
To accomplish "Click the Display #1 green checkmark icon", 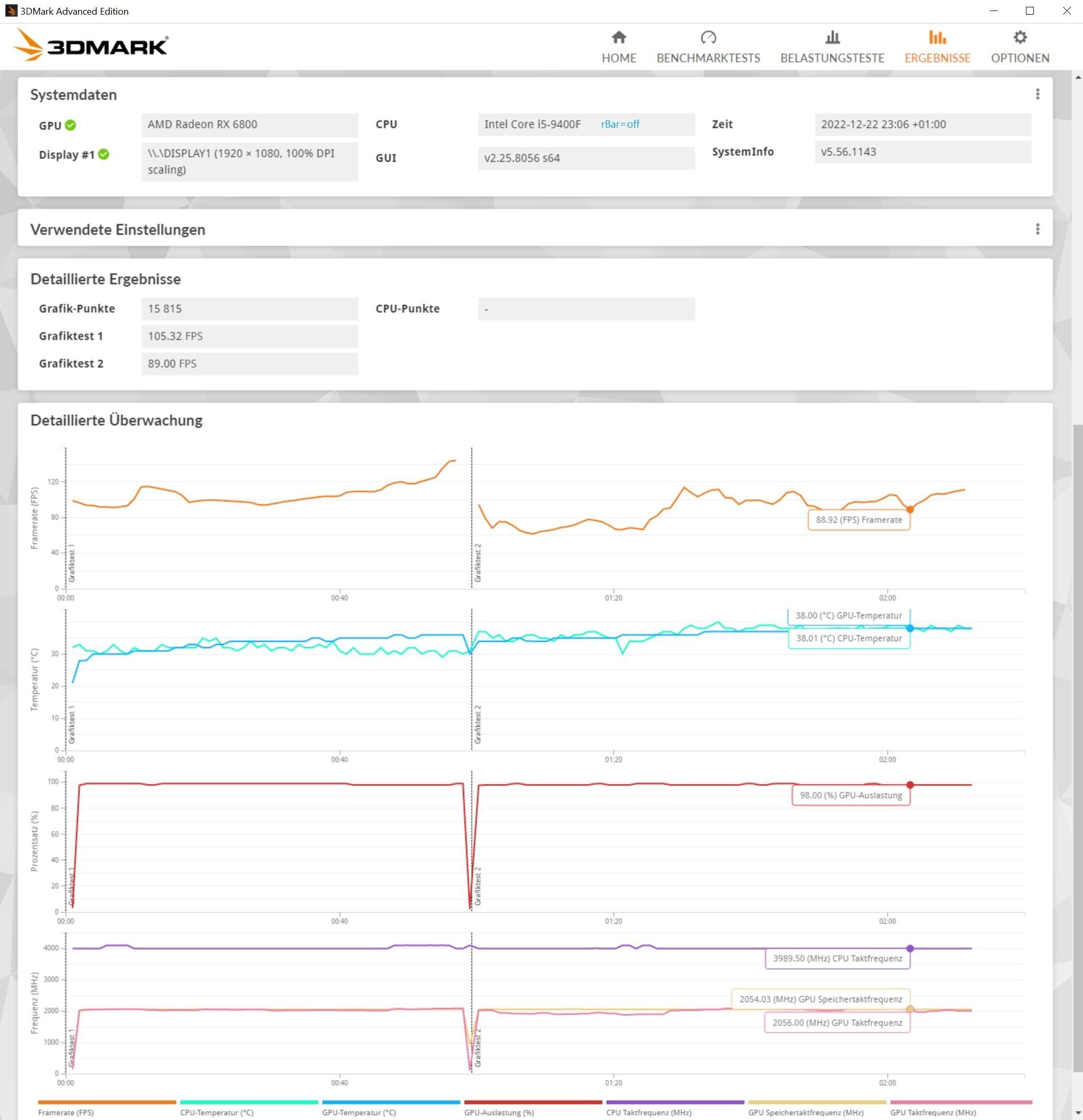I will click(x=104, y=154).
